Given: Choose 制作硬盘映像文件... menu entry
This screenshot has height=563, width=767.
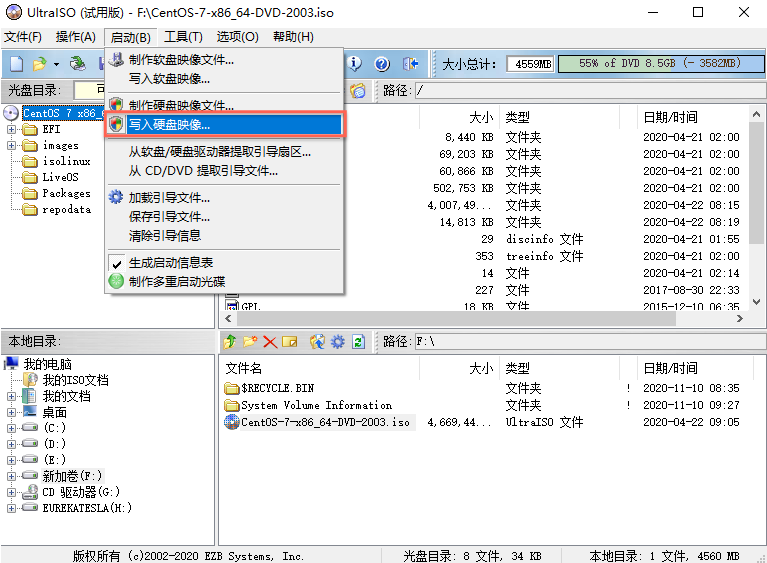Looking at the screenshot, I should pos(225,105).
